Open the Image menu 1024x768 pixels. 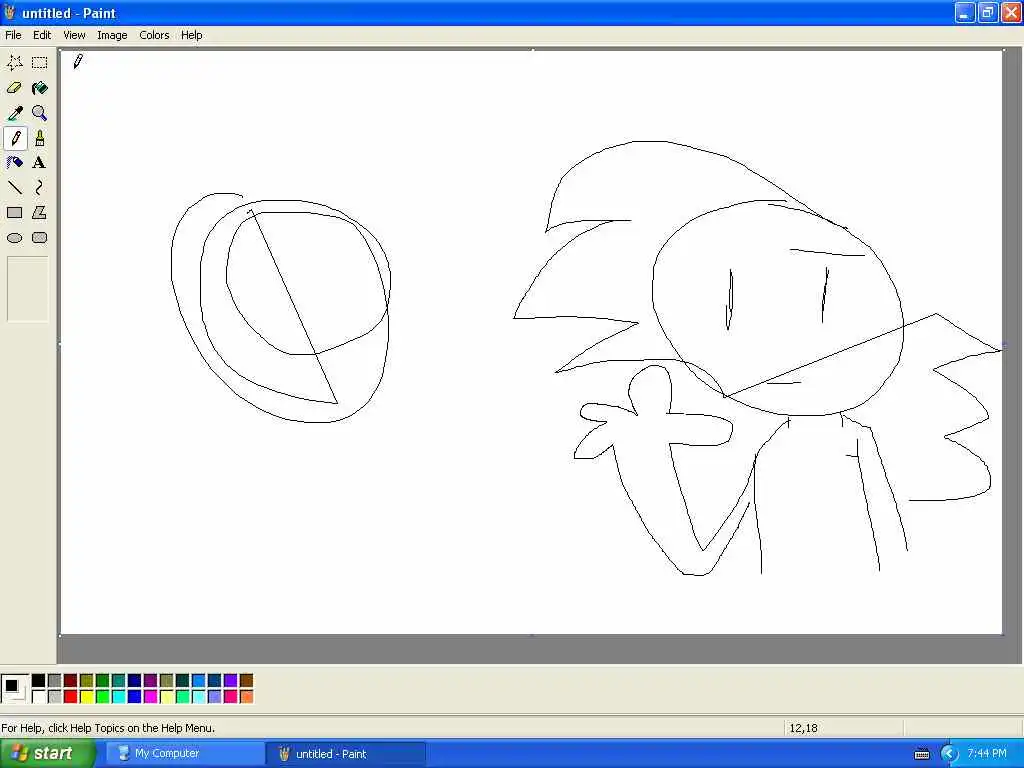[x=112, y=35]
